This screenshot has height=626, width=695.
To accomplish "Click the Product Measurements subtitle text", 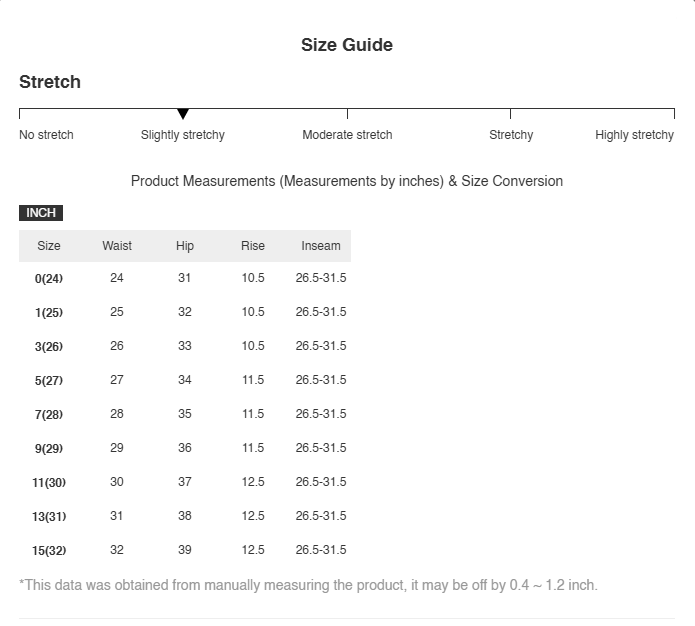I will (347, 181).
